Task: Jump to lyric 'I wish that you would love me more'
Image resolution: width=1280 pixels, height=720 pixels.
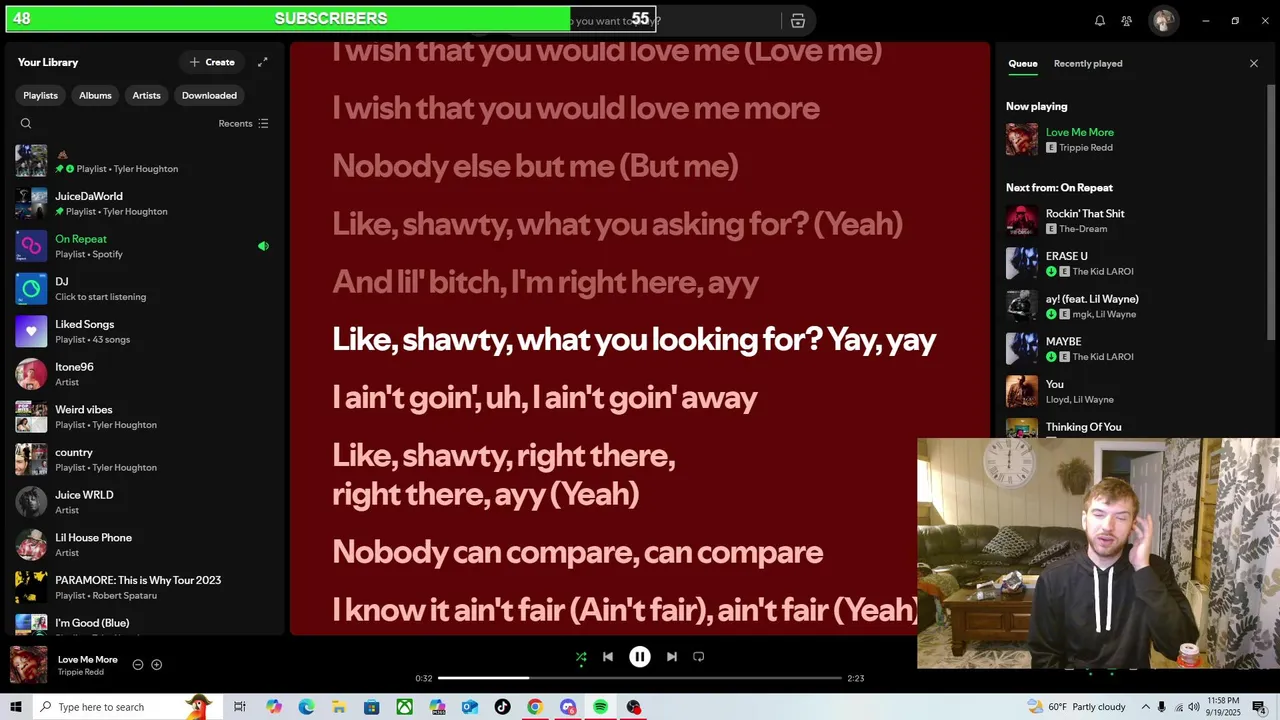Action: (576, 108)
